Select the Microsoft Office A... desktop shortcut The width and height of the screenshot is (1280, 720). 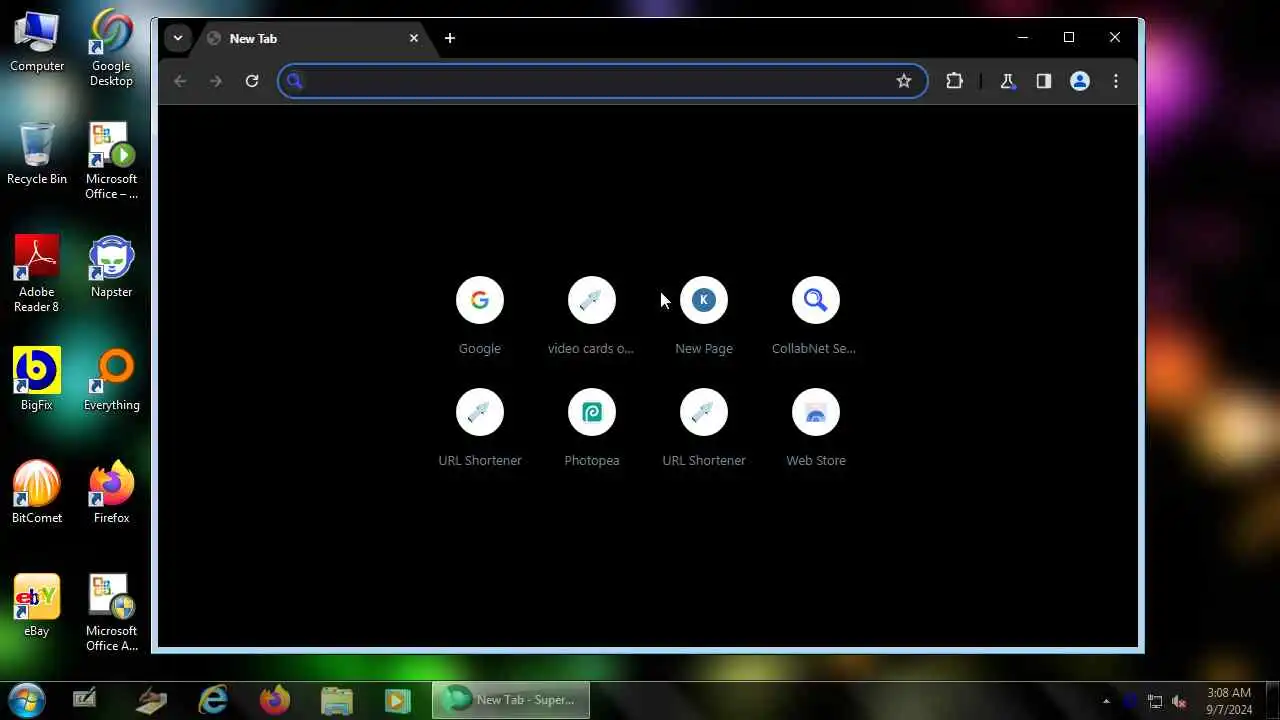point(111,613)
